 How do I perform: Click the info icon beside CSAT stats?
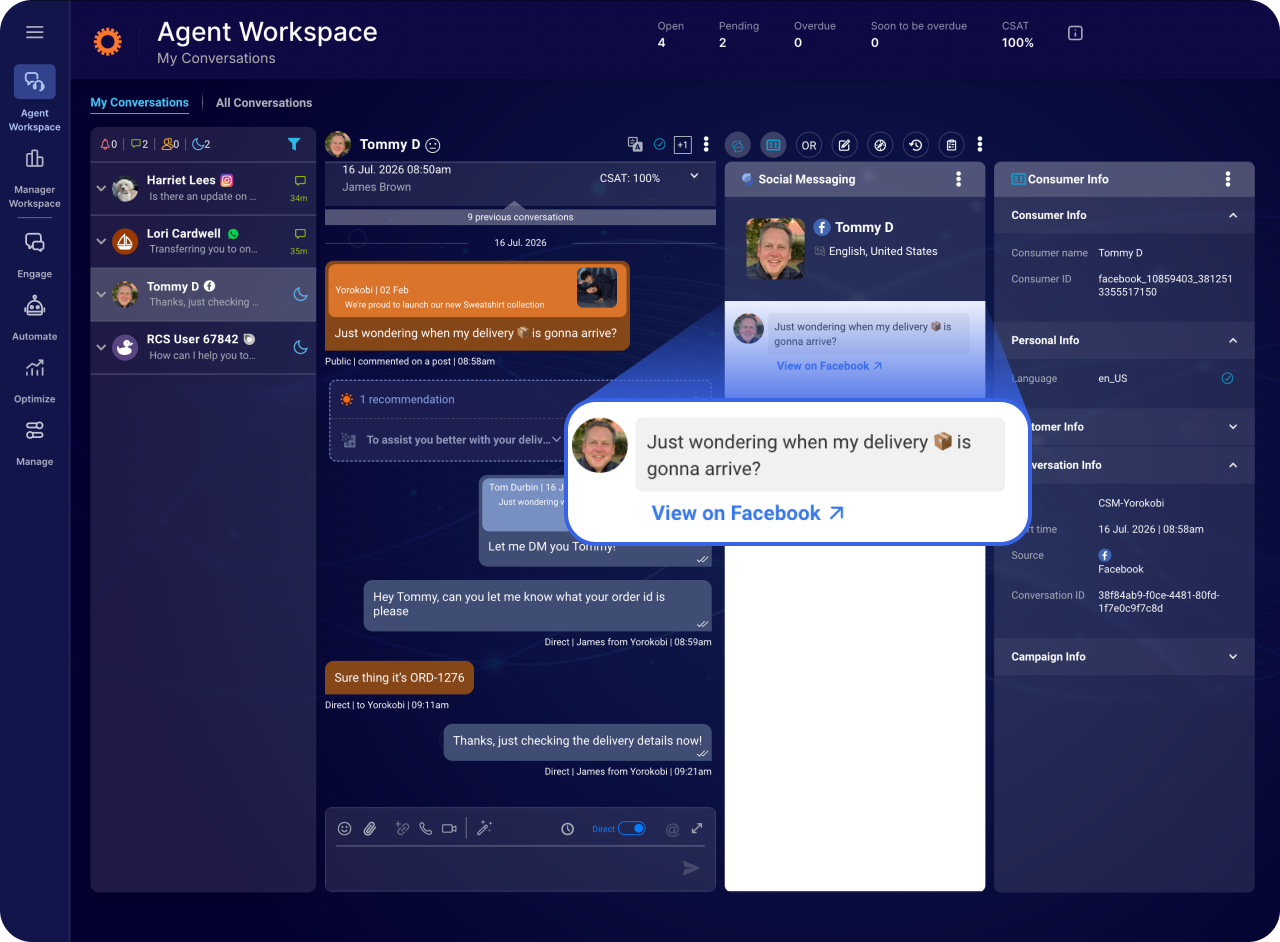click(x=1075, y=33)
